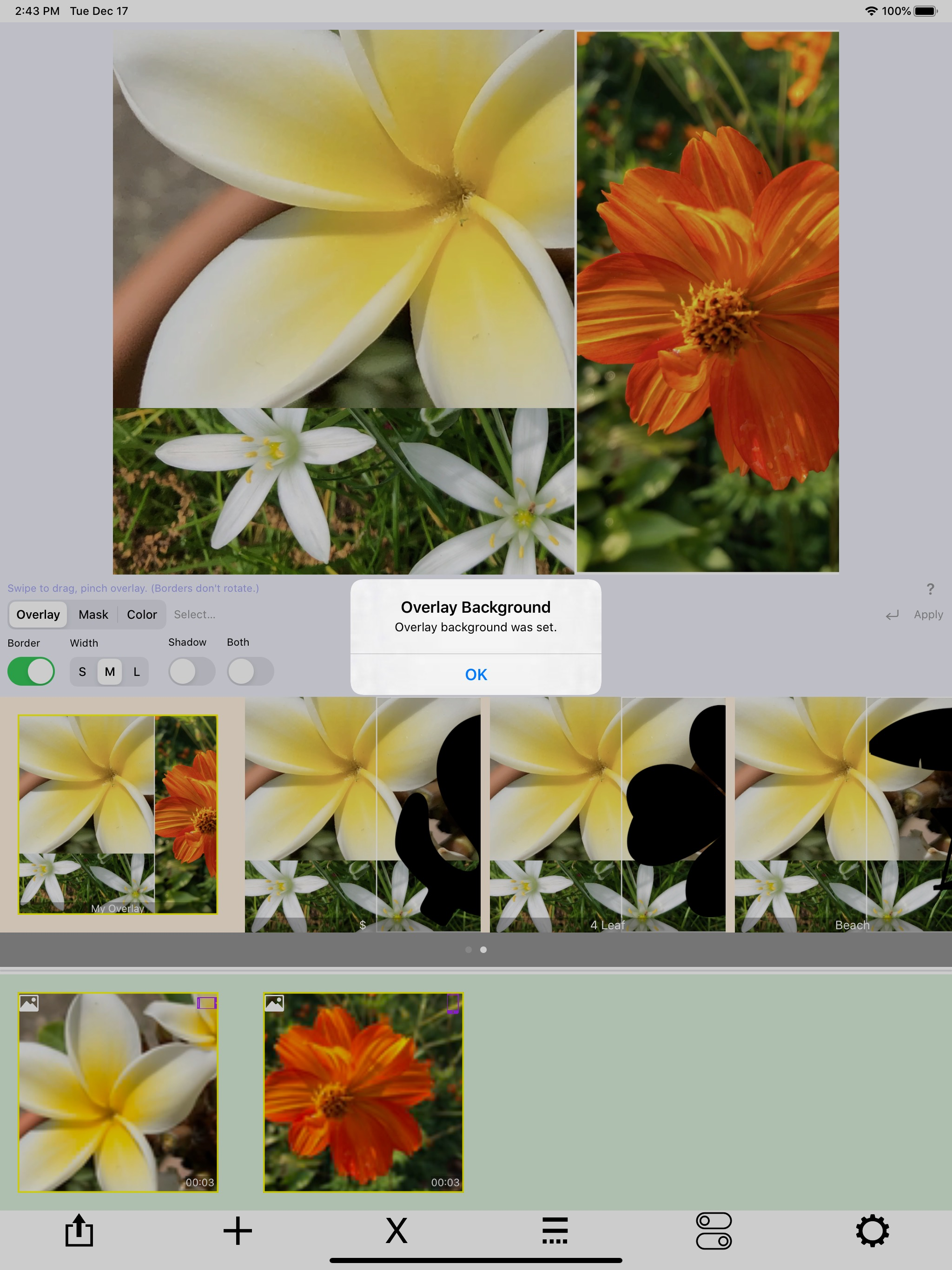Tap the return arrow icon beside Apply

[x=892, y=615]
